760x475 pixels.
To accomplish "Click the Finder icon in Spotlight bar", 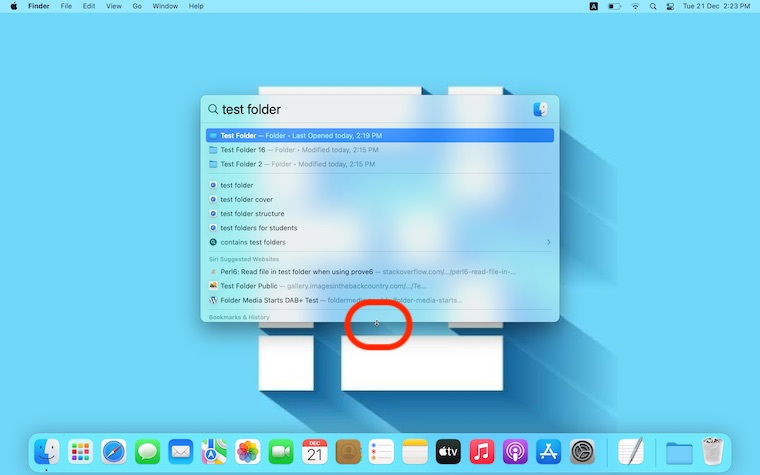I will coord(540,109).
